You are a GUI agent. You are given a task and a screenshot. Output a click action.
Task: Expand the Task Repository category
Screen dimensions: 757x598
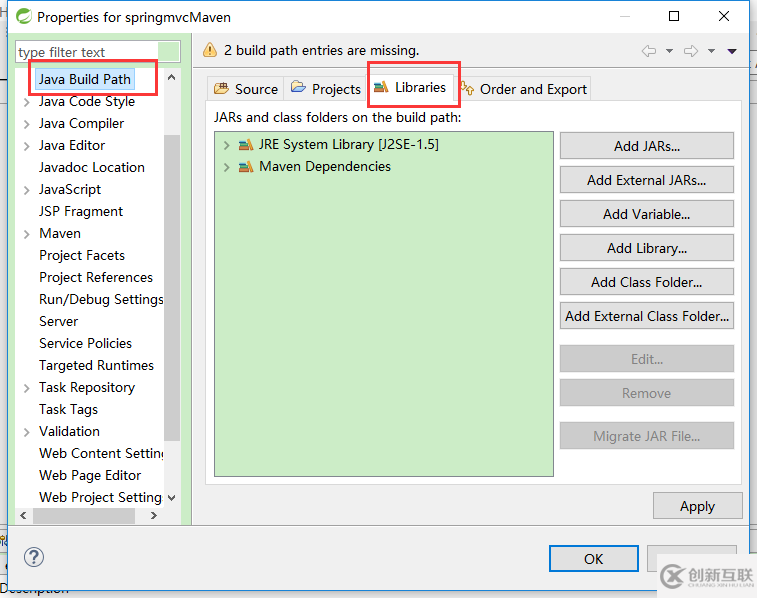pos(27,388)
